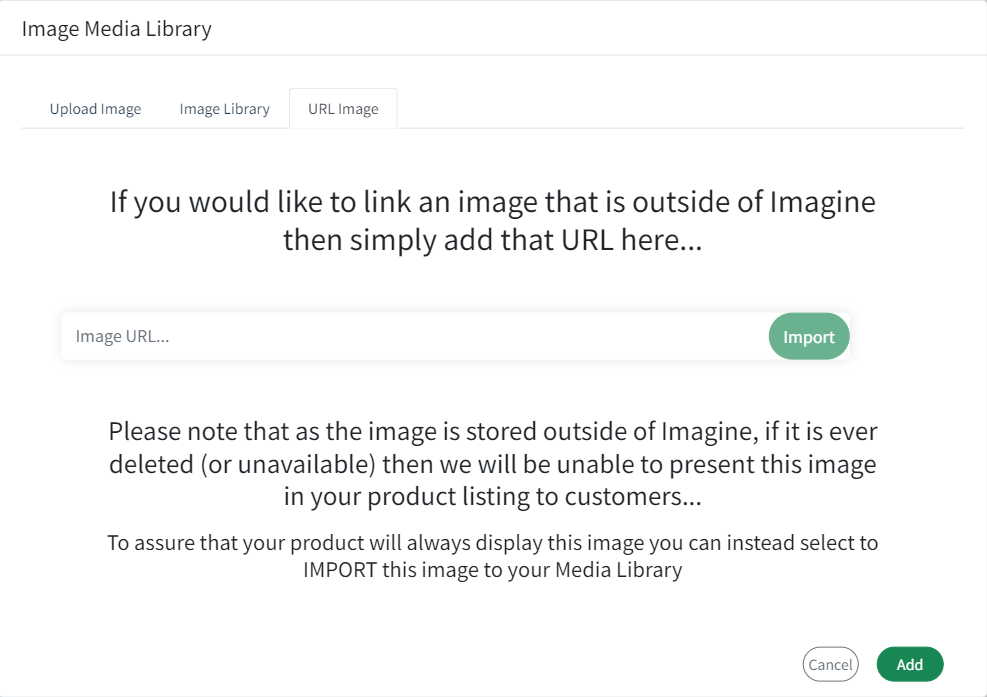Click the green Add button
Image resolution: width=987 pixels, height=697 pixels.
[x=910, y=664]
